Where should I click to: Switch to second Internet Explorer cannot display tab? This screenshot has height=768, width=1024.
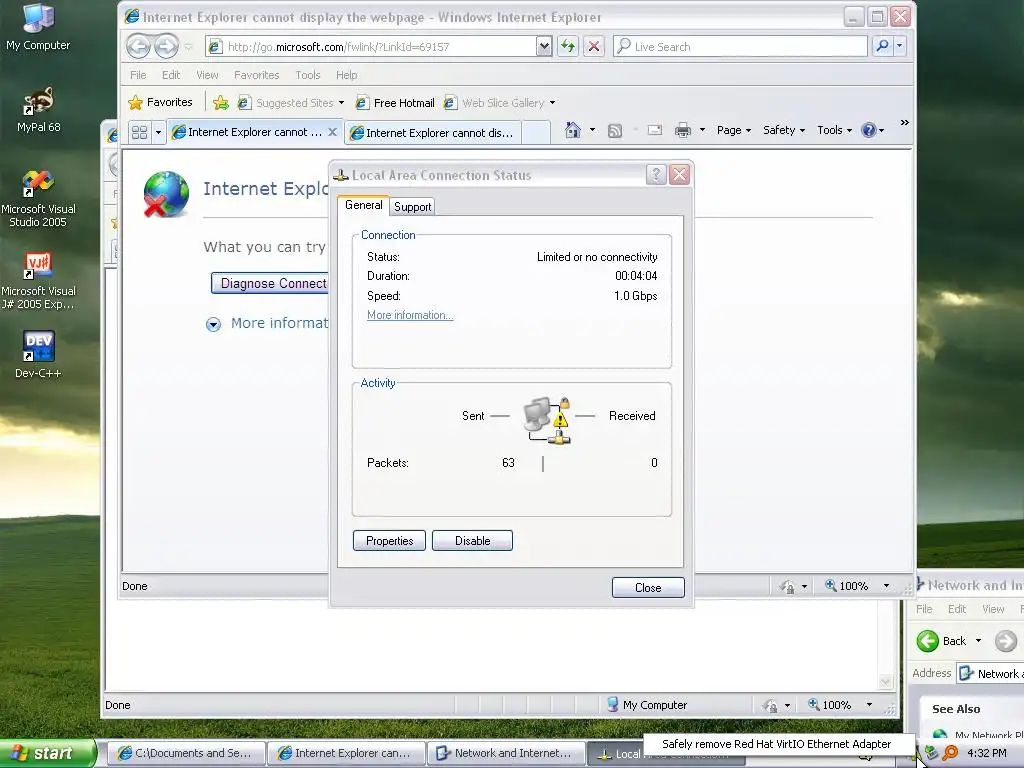432,133
